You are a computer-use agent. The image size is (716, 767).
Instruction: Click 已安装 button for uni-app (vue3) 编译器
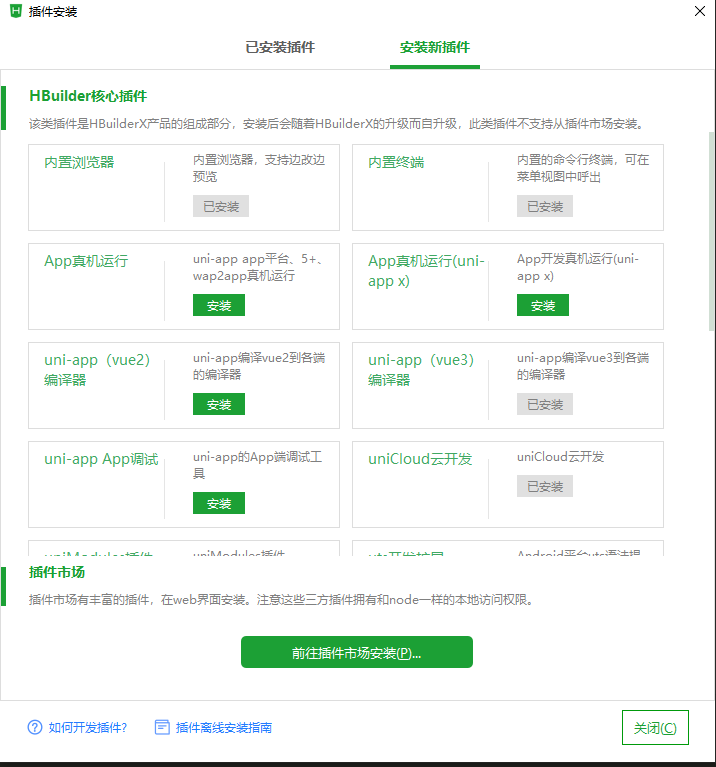pyautogui.click(x=545, y=404)
